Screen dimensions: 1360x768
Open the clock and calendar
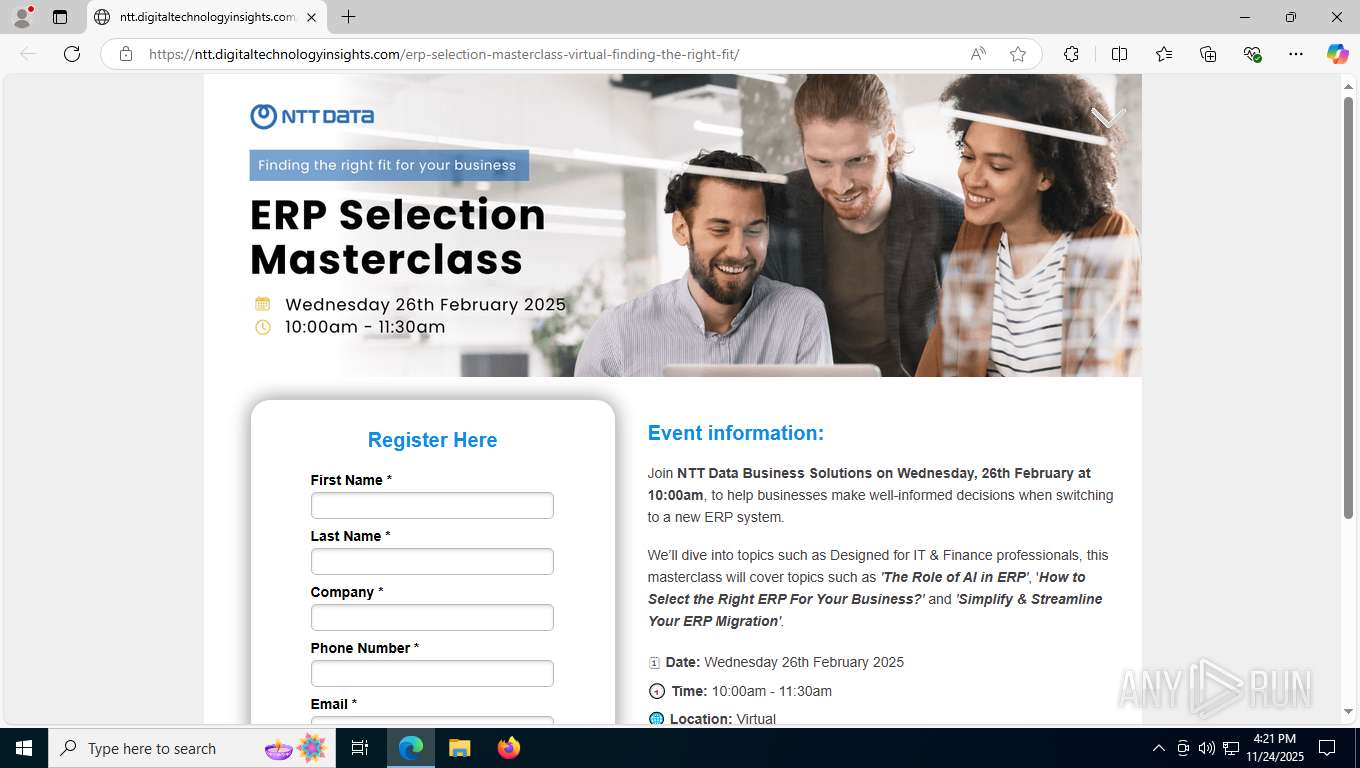tap(1273, 748)
